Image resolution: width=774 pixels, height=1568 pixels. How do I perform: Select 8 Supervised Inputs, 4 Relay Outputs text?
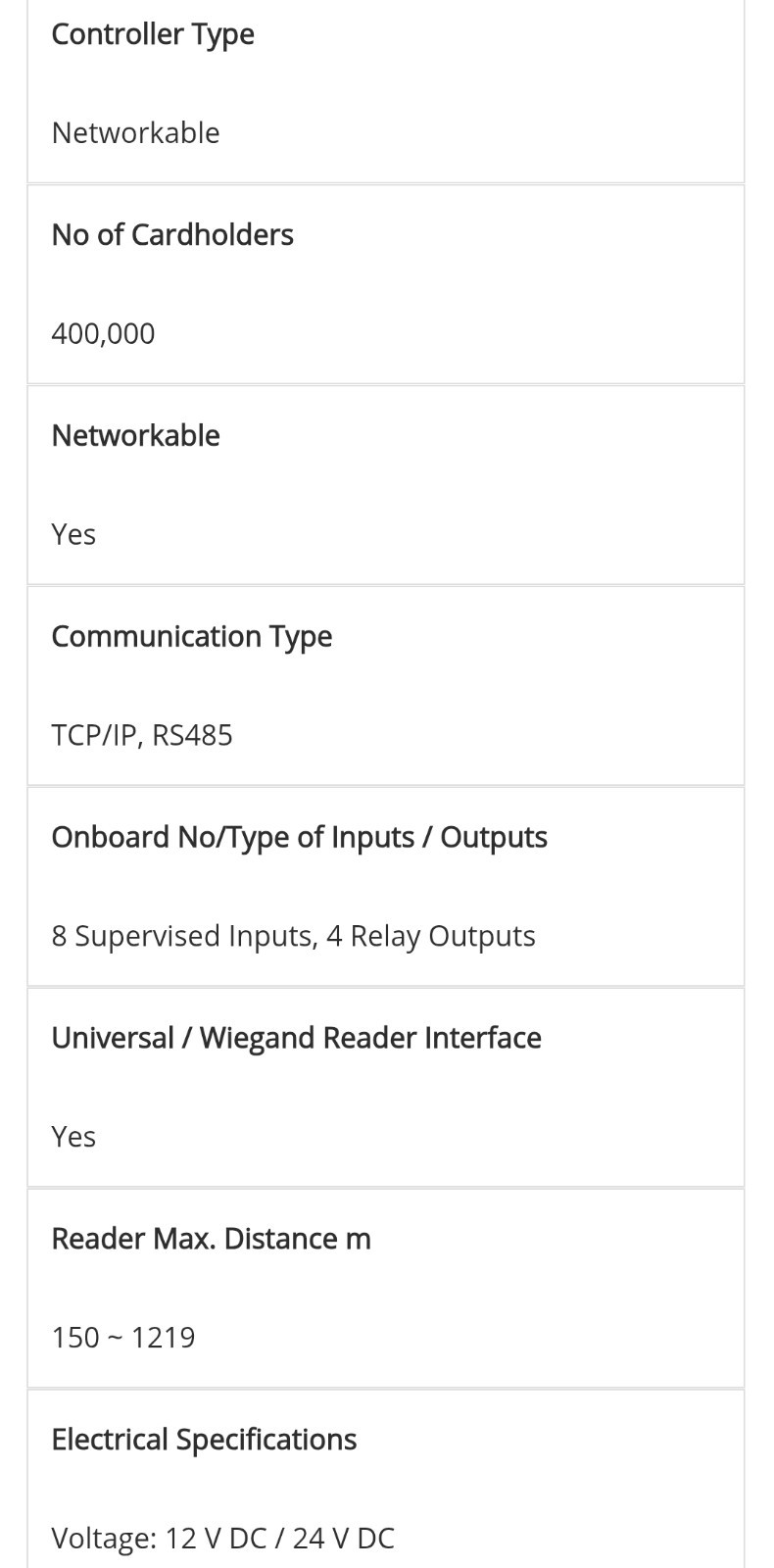point(293,936)
